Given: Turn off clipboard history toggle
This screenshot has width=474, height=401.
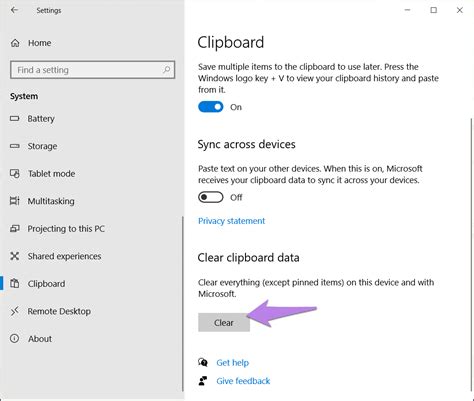Looking at the screenshot, I should pyautogui.click(x=211, y=107).
